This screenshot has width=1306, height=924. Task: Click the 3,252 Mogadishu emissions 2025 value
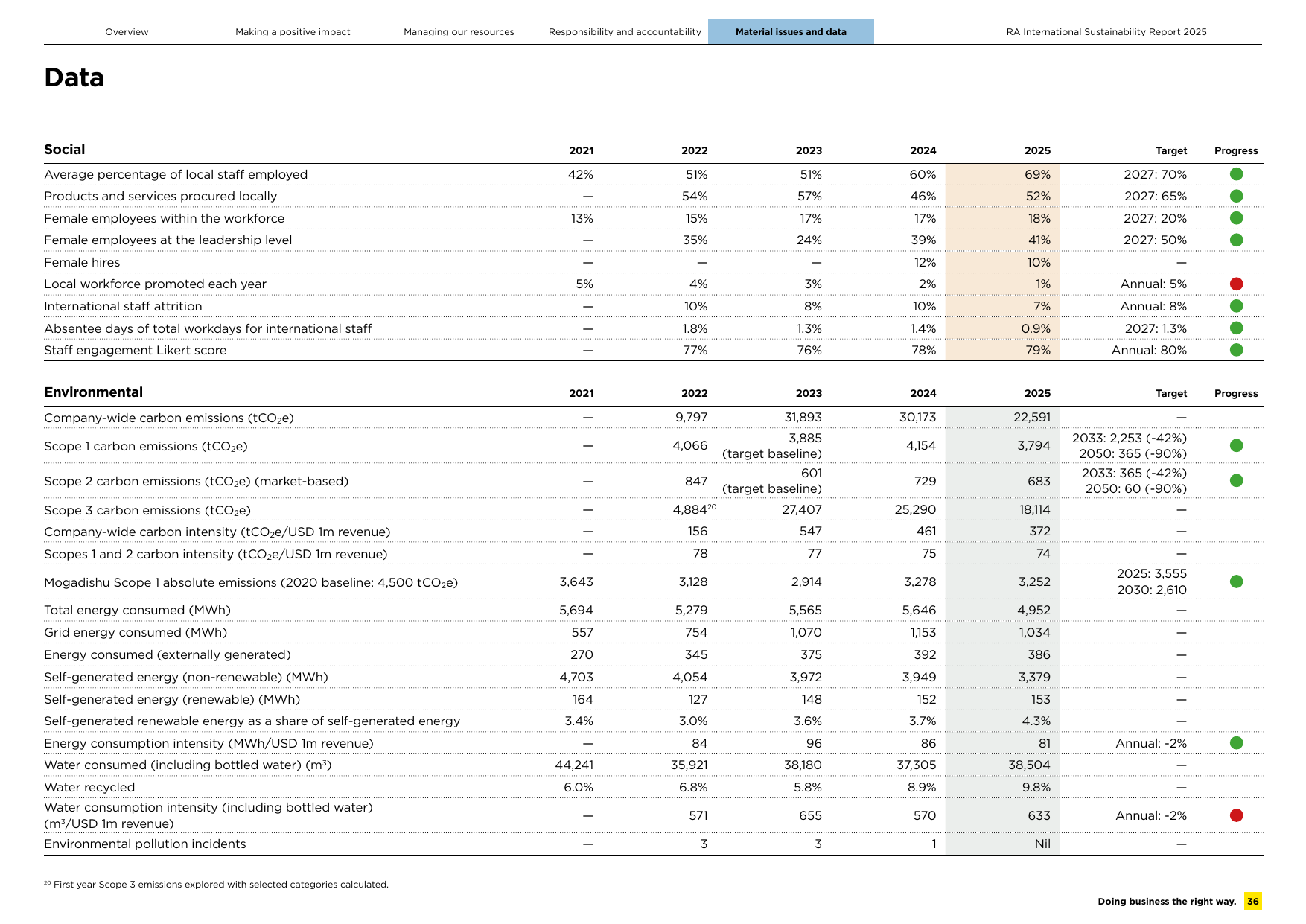point(1034,582)
